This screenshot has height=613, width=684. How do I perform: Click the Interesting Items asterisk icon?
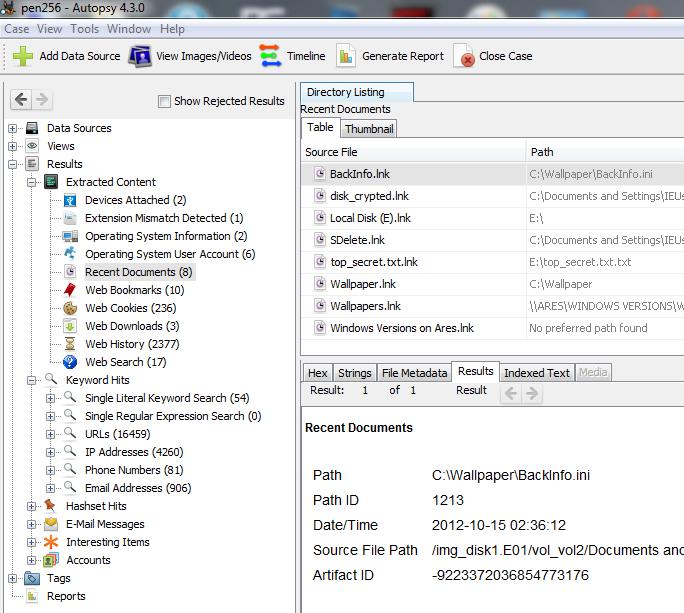tap(51, 542)
